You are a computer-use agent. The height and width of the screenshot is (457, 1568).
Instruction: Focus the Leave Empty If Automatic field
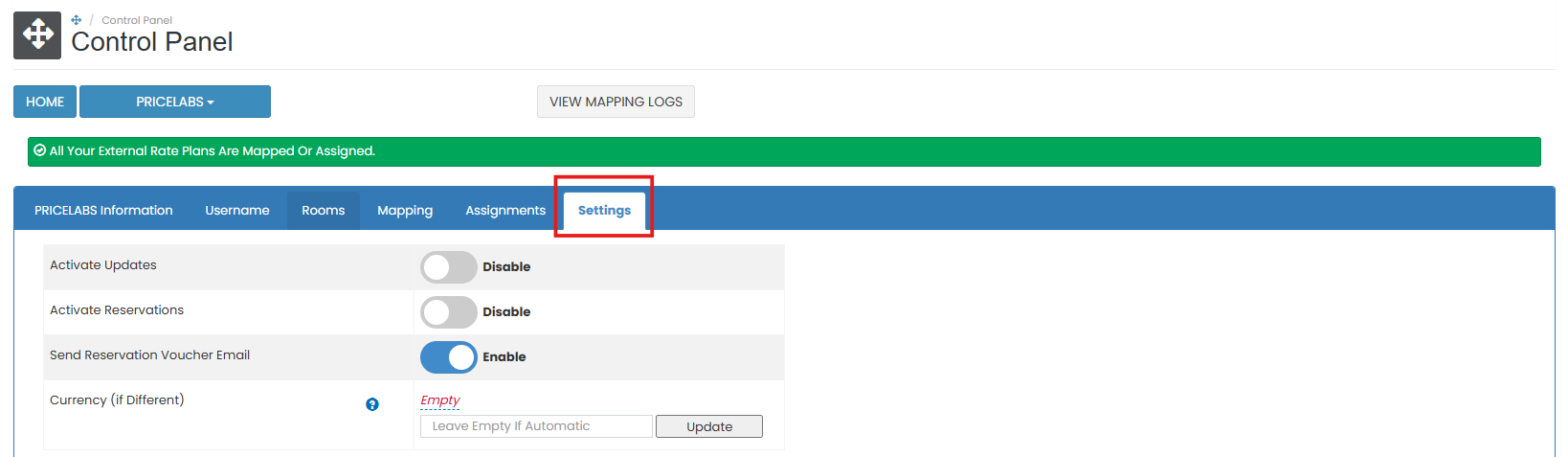point(536,426)
